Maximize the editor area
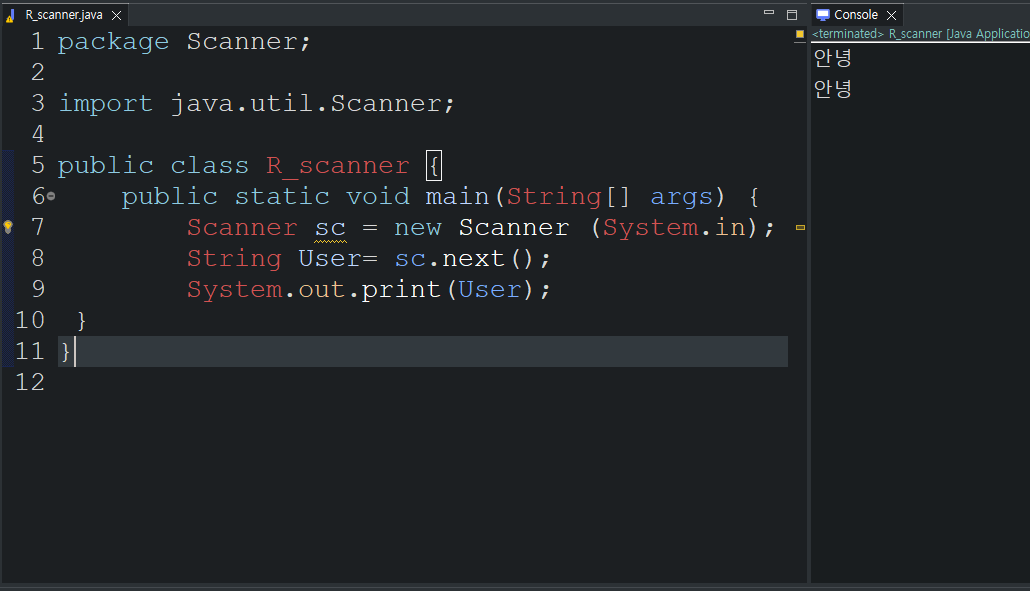 (792, 14)
